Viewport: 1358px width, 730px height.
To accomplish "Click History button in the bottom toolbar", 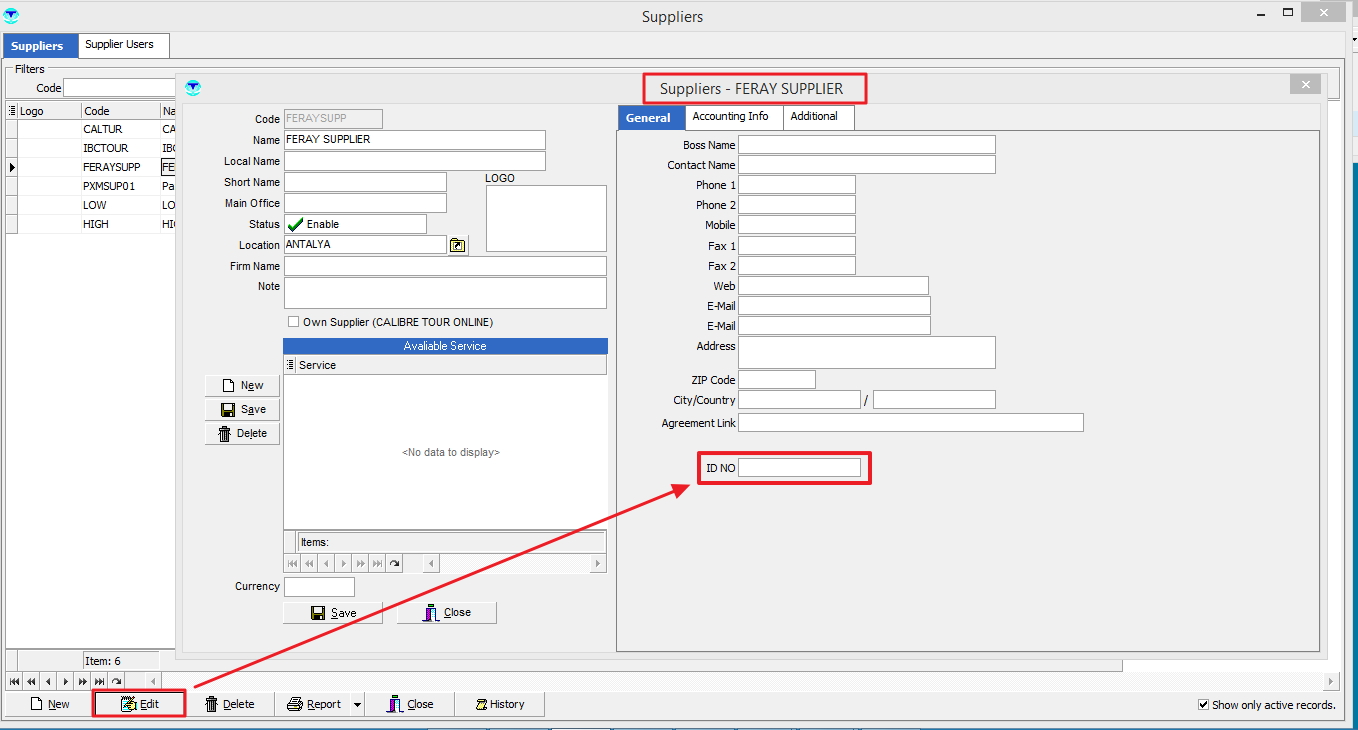I will pyautogui.click(x=500, y=704).
